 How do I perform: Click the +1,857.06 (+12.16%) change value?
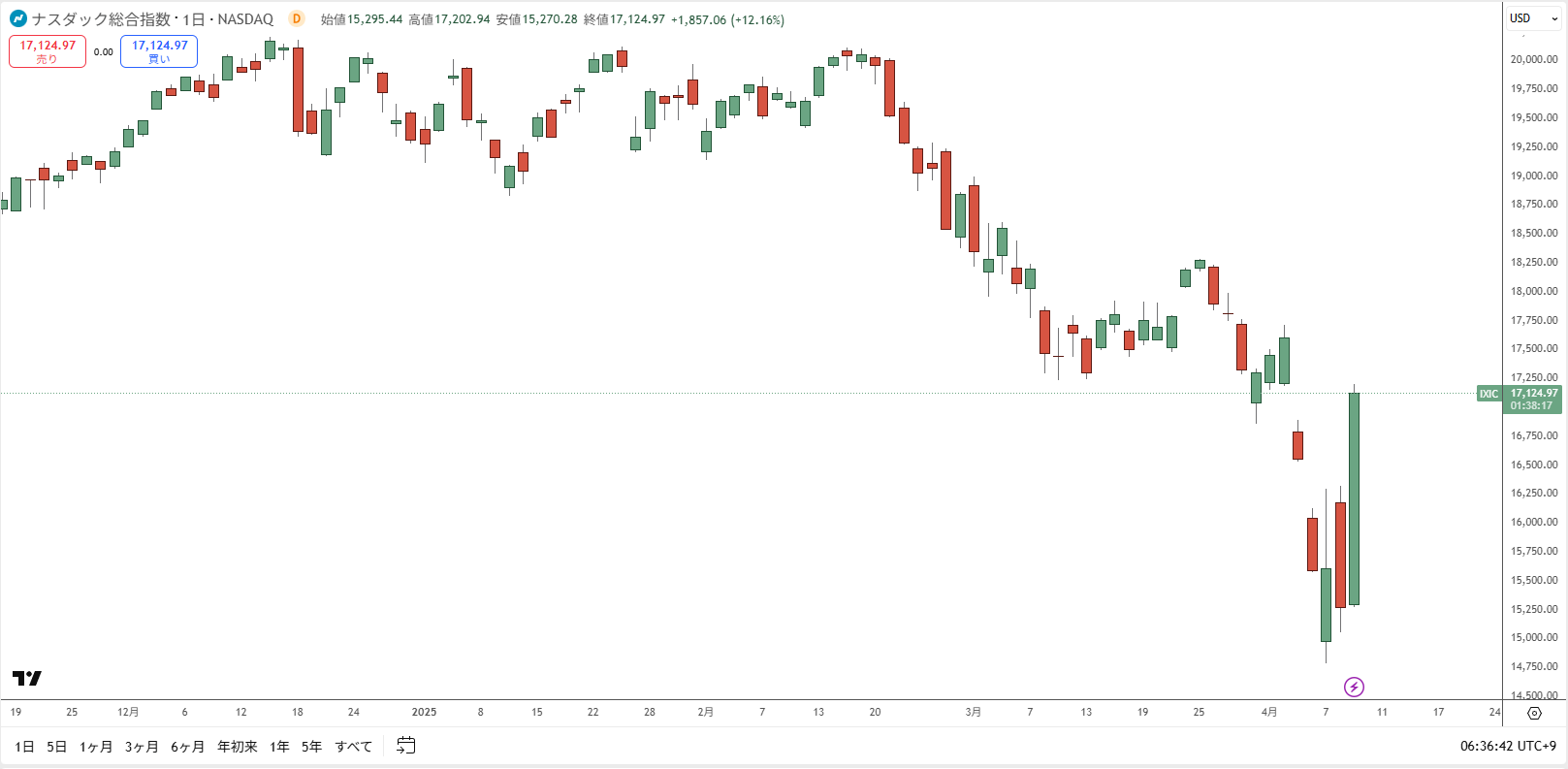pyautogui.click(x=727, y=19)
